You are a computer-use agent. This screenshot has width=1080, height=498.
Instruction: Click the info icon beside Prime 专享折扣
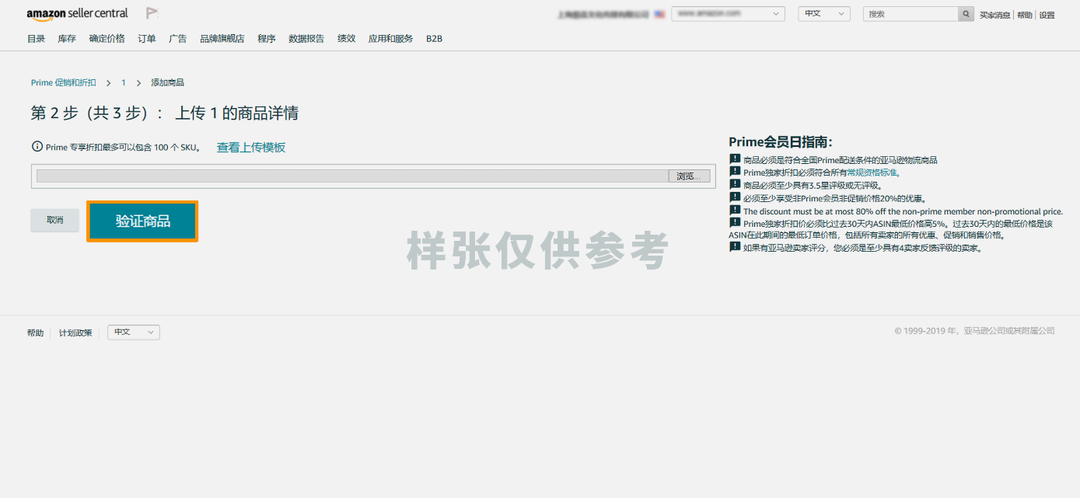pos(37,147)
